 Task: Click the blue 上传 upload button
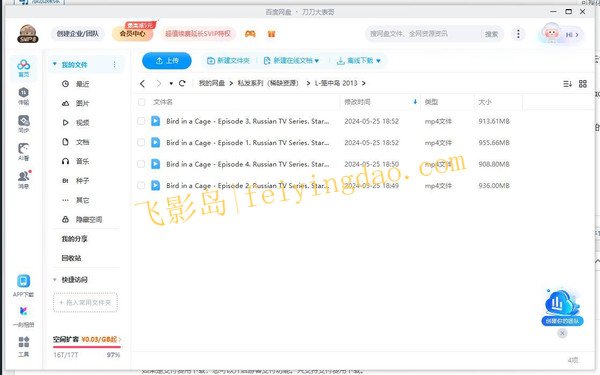[x=167, y=60]
